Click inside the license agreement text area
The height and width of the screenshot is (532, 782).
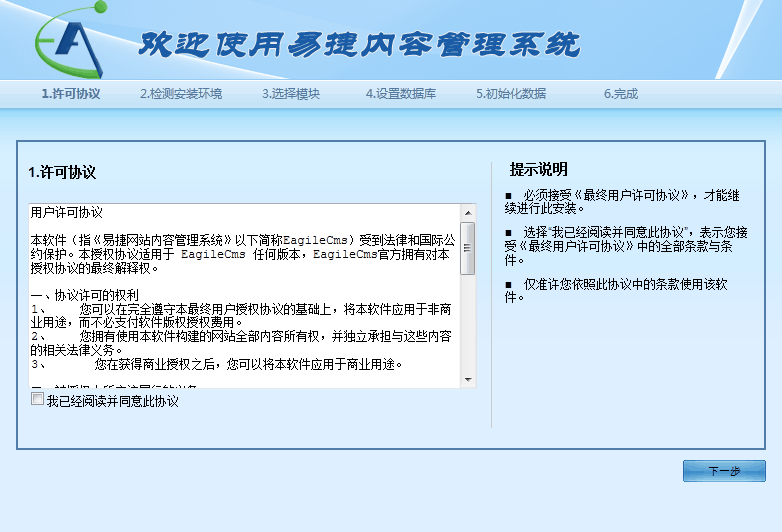[x=245, y=296]
